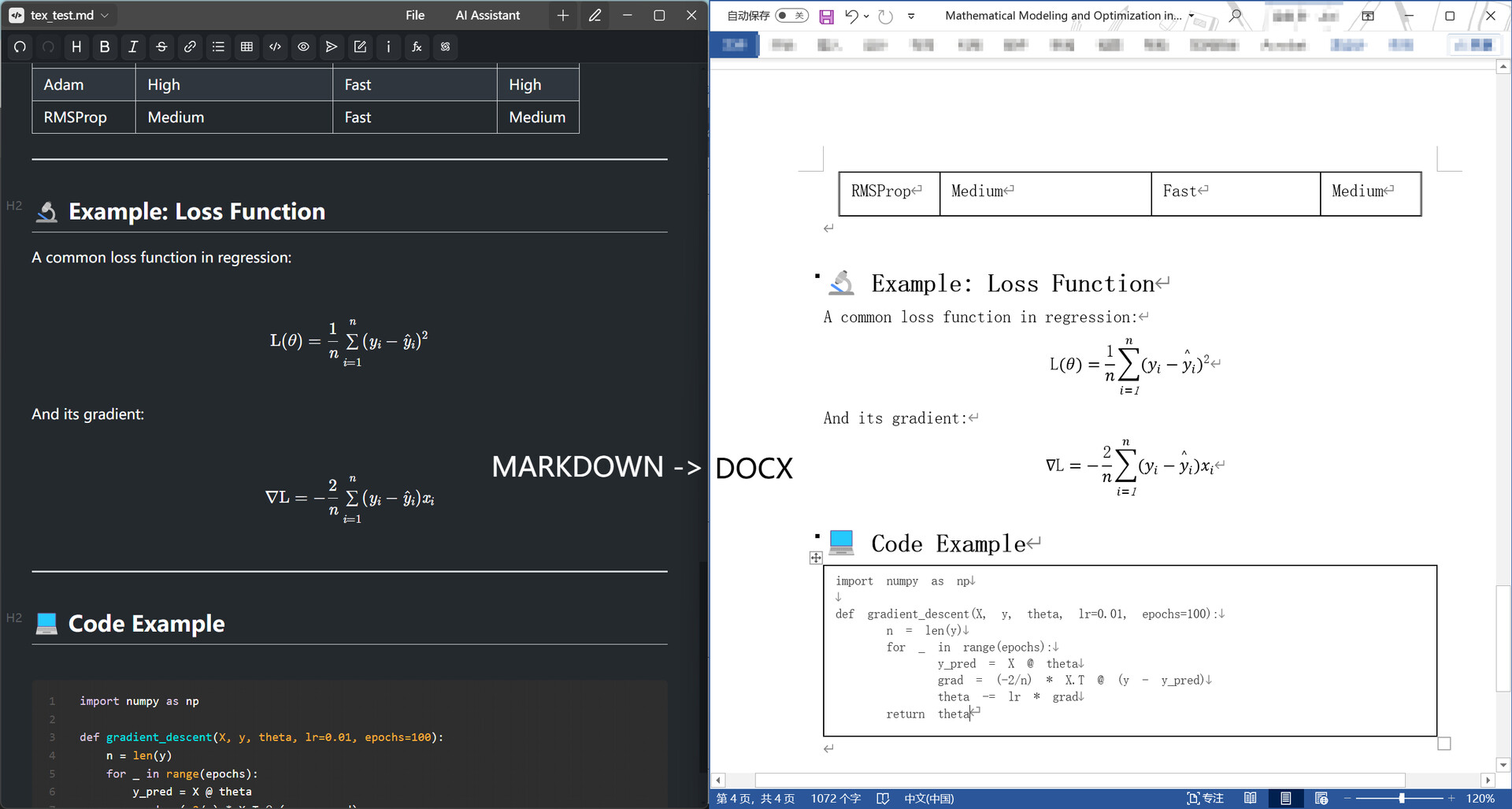Click the Word zoom slider handle

click(1402, 799)
